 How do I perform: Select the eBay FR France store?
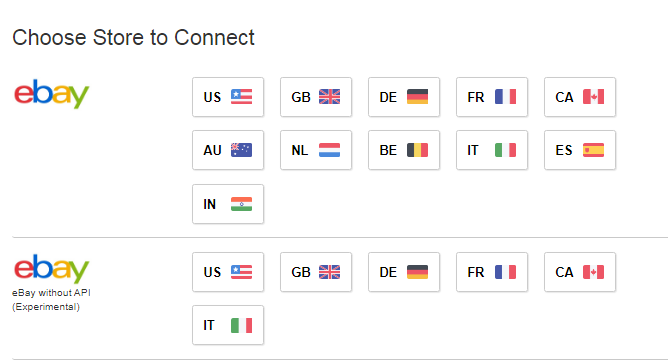pos(492,97)
